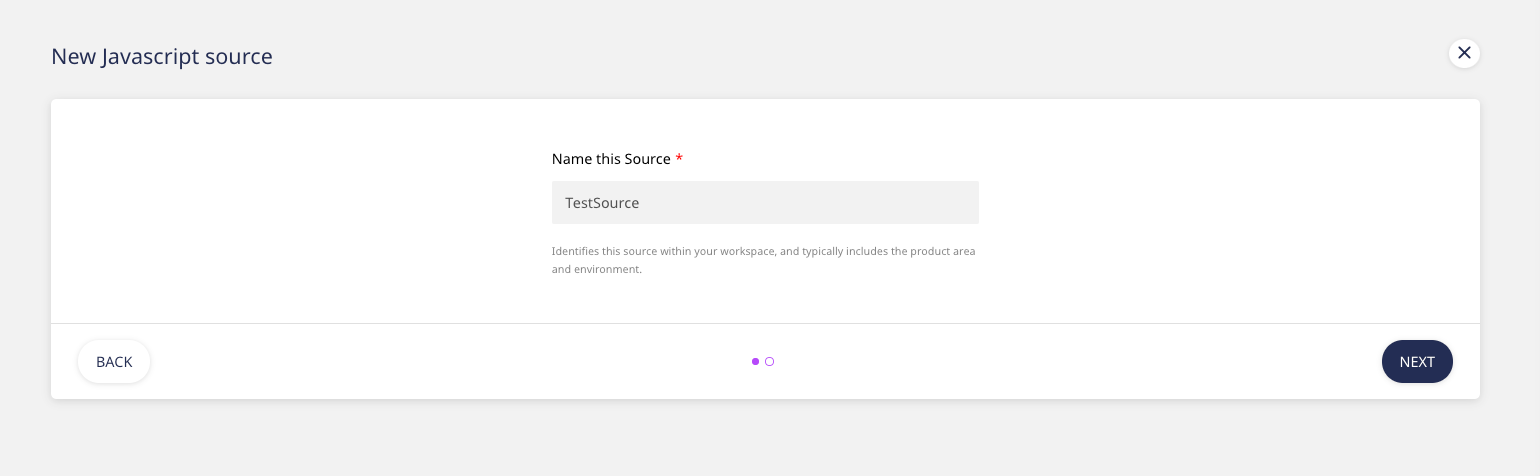Return to the previous source setup screen
The image size is (1540, 476).
114,362
